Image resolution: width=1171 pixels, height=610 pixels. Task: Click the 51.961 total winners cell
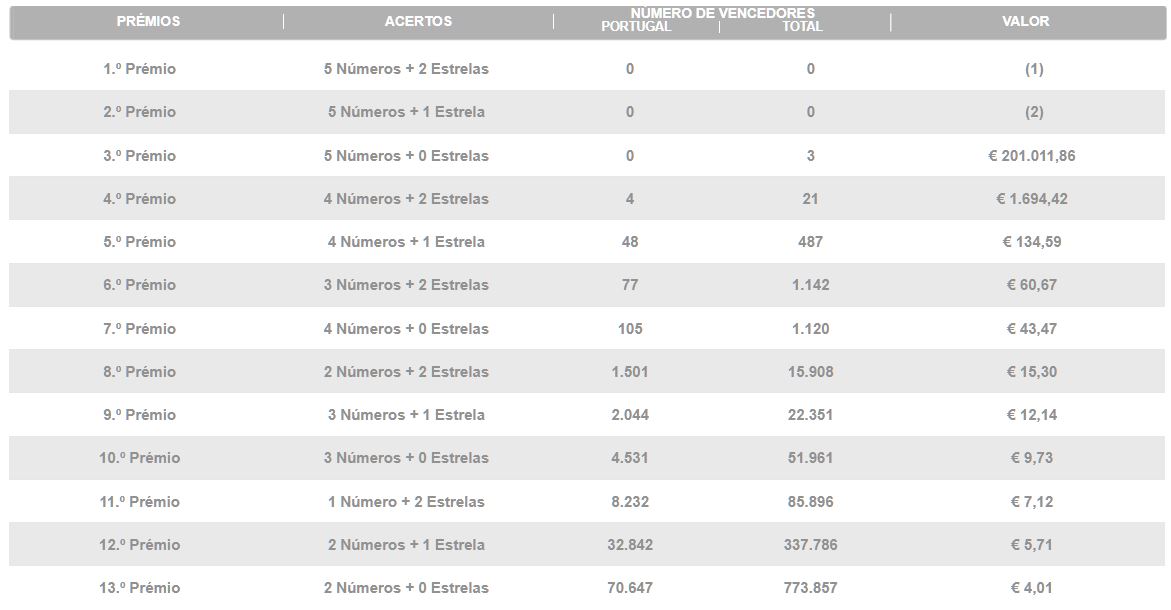pos(810,458)
